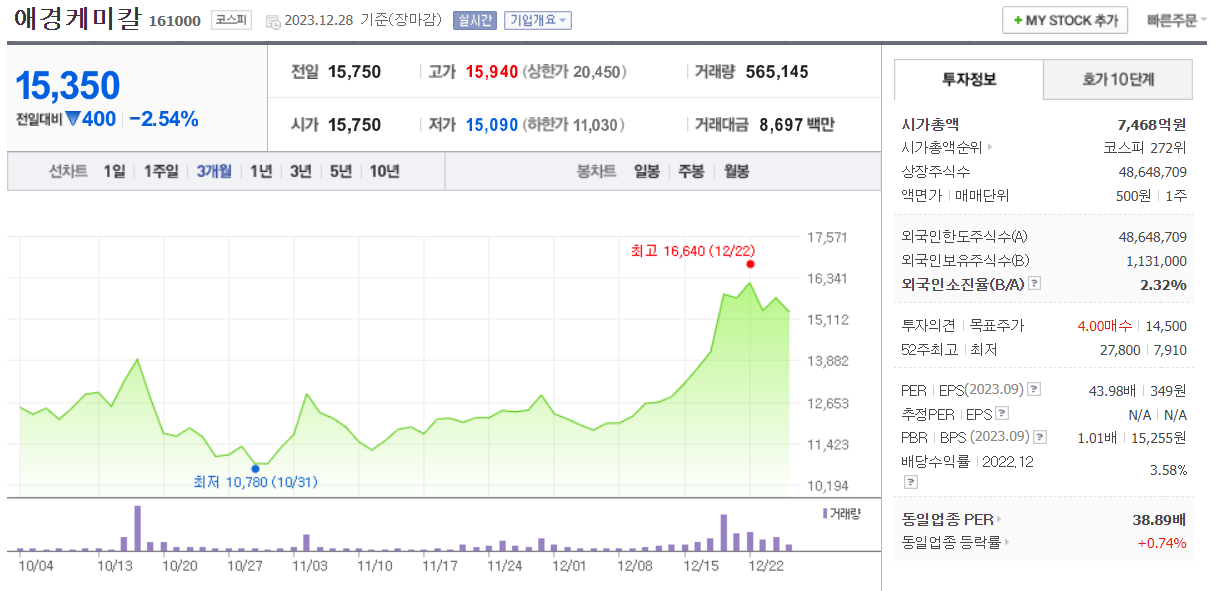This screenshot has width=1225, height=591.
Task: Select the 1일 line chart period
Action: tap(114, 171)
